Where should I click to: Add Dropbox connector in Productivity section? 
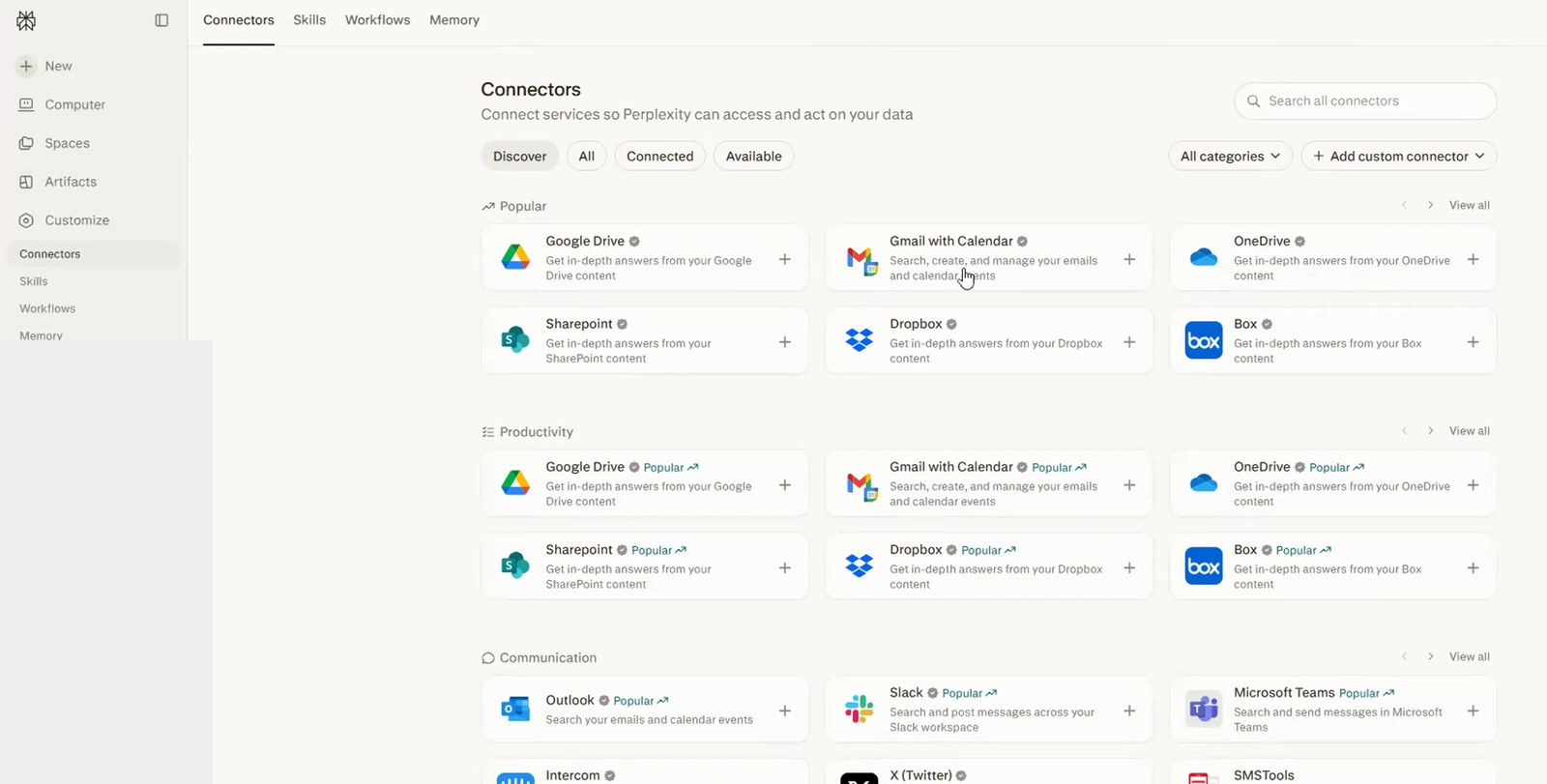coord(1129,567)
